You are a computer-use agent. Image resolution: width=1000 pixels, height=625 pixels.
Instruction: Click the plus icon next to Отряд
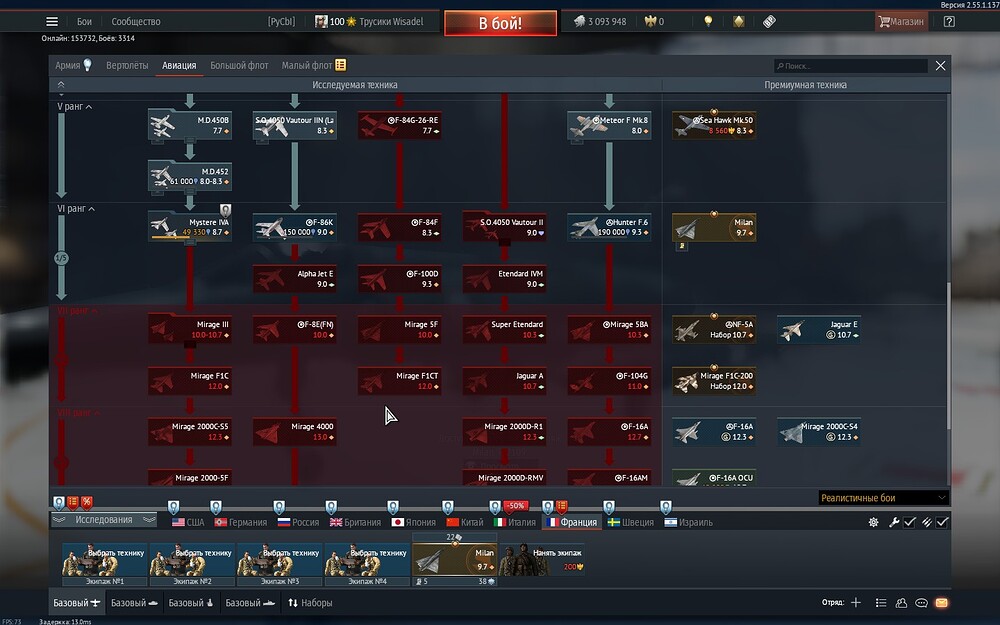855,603
